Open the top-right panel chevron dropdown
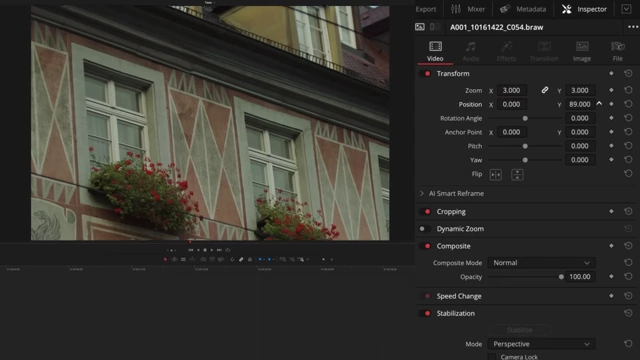The height and width of the screenshot is (360, 640). pos(626,9)
